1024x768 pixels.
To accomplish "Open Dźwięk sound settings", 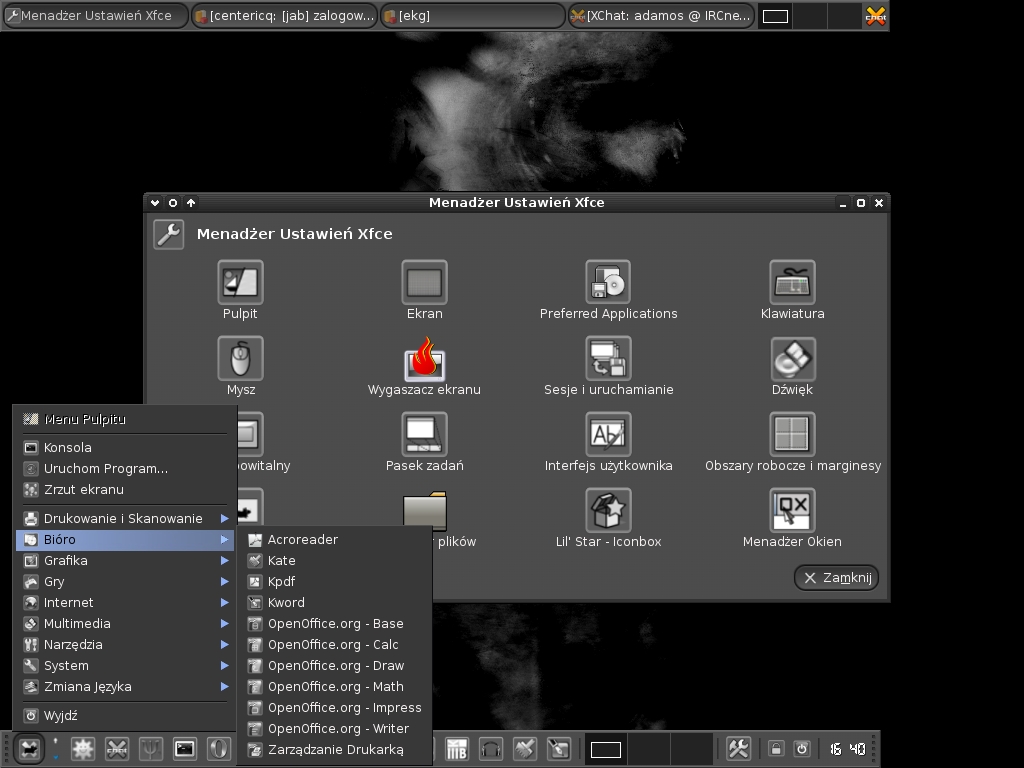I will pos(792,359).
